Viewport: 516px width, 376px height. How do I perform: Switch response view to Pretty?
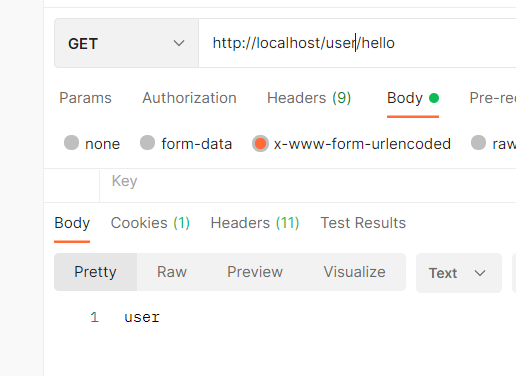tap(95, 272)
